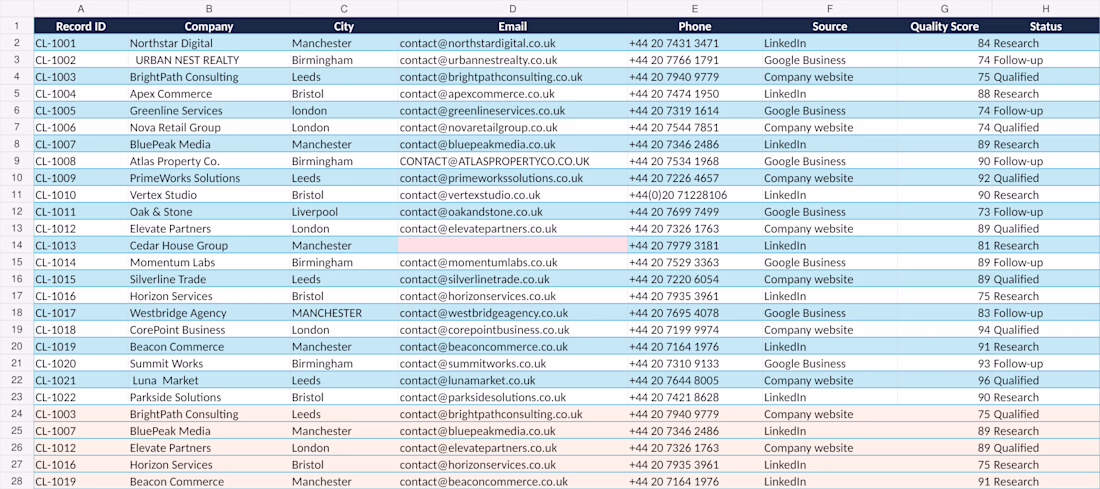Select cell 'CL-1001'
This screenshot has height=489, width=1100.
[x=81, y=43]
